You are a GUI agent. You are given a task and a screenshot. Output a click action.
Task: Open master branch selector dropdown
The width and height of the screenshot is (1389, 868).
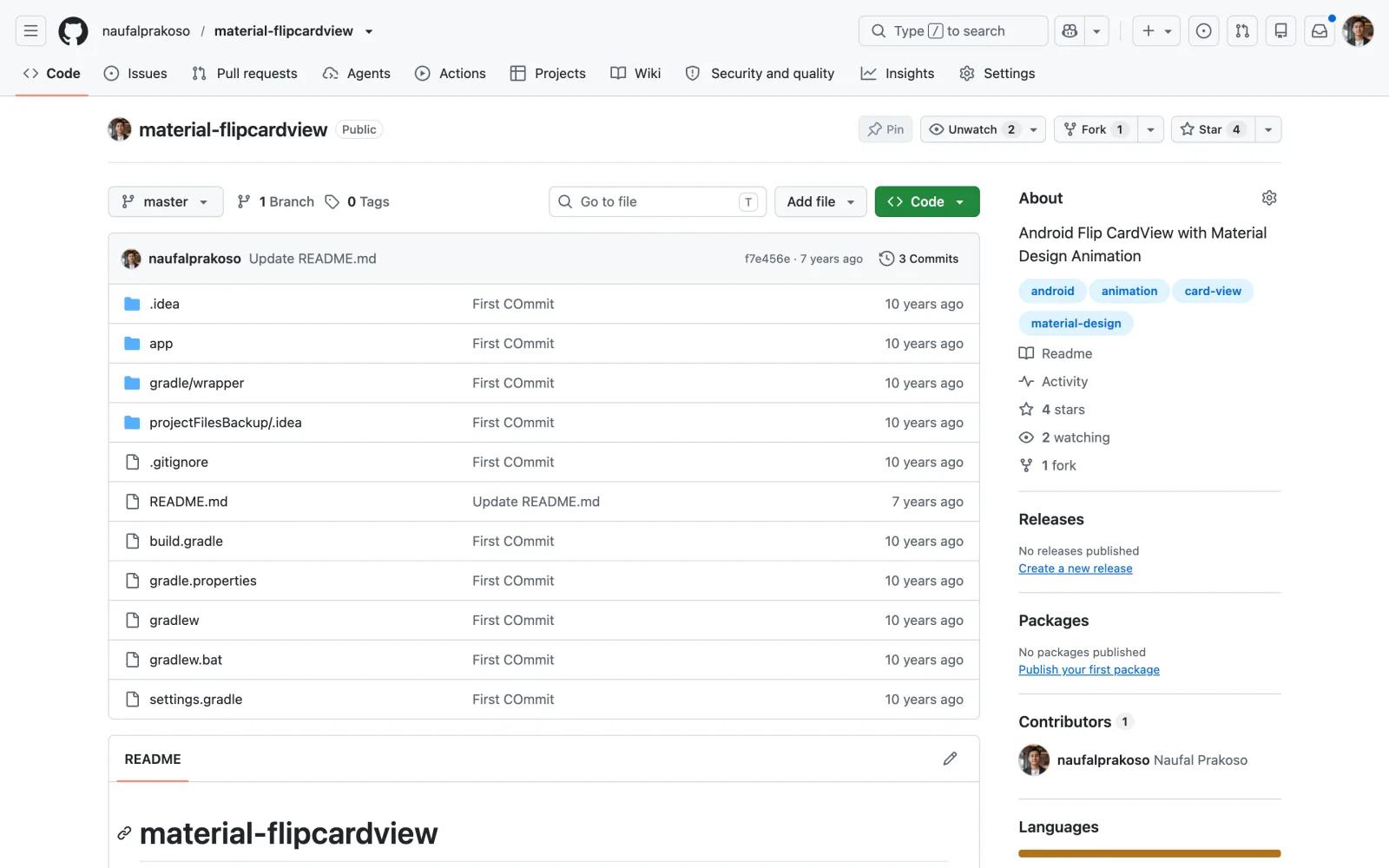coord(166,201)
